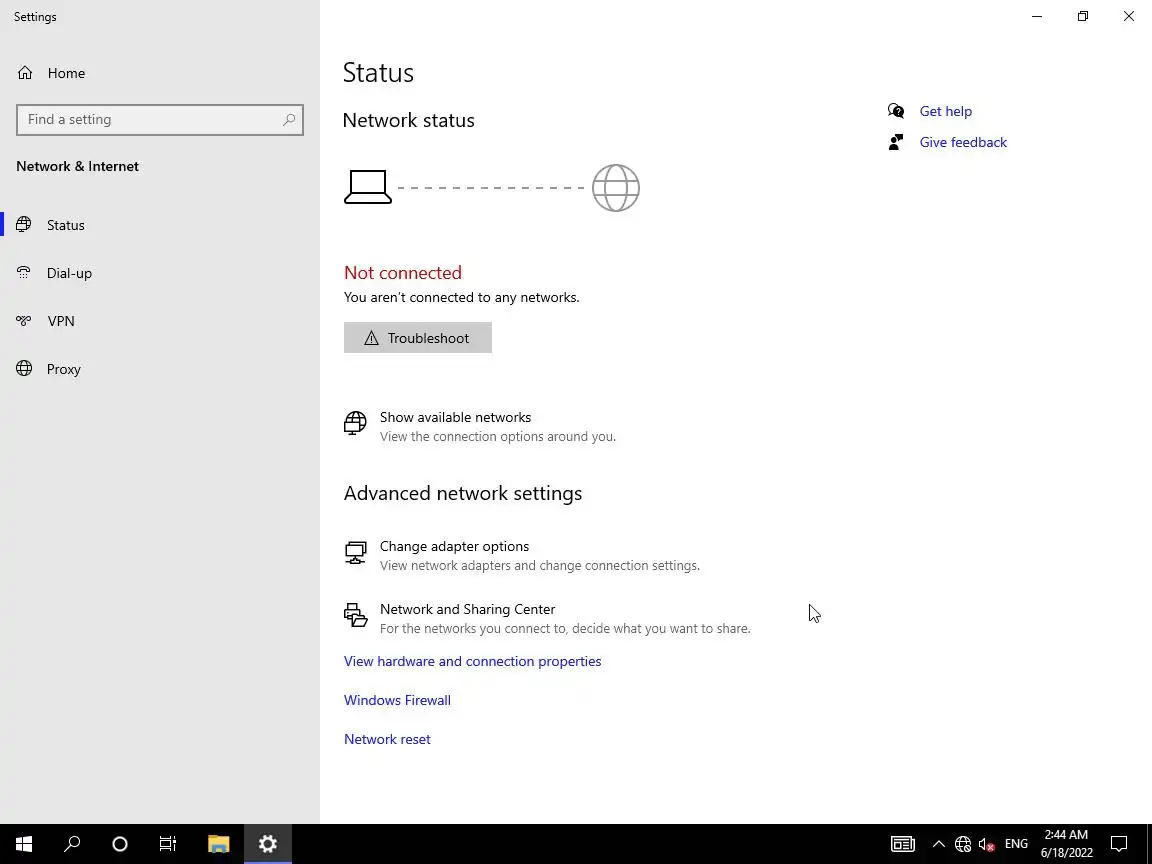Open the Home settings icon
Viewport: 1152px width, 864px height.
tap(25, 73)
